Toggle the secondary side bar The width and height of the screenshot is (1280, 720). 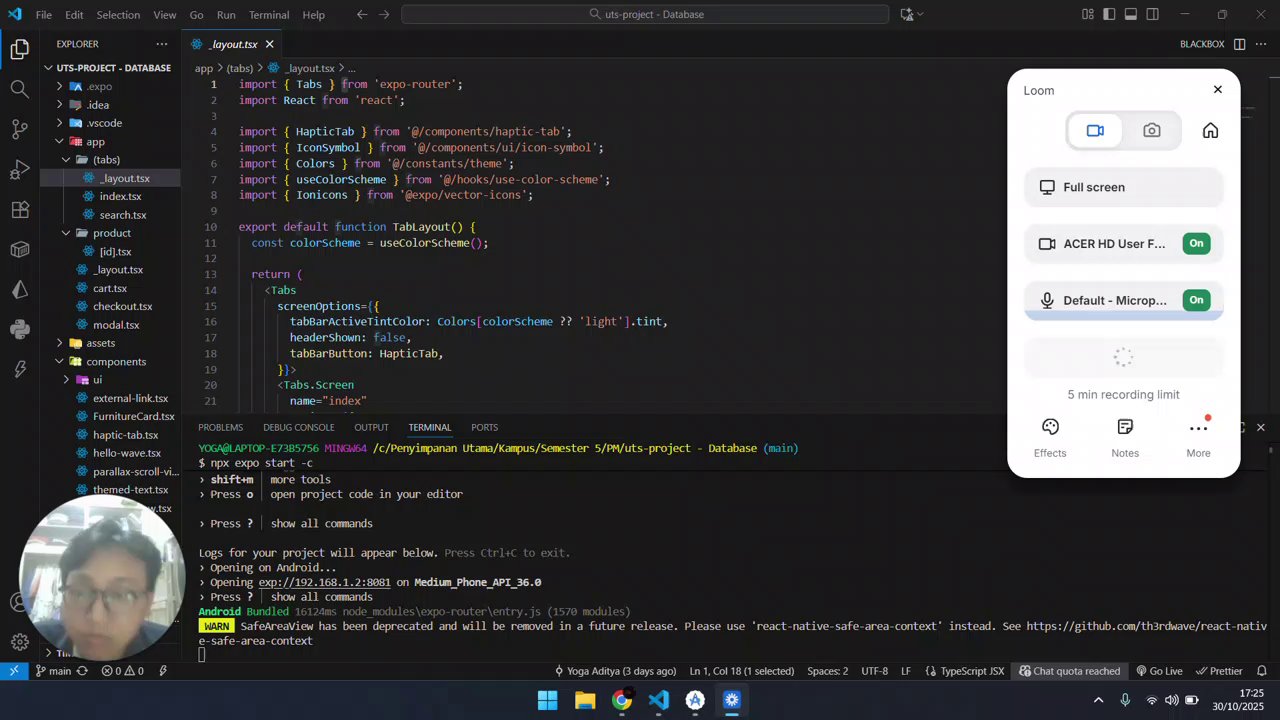click(1153, 15)
